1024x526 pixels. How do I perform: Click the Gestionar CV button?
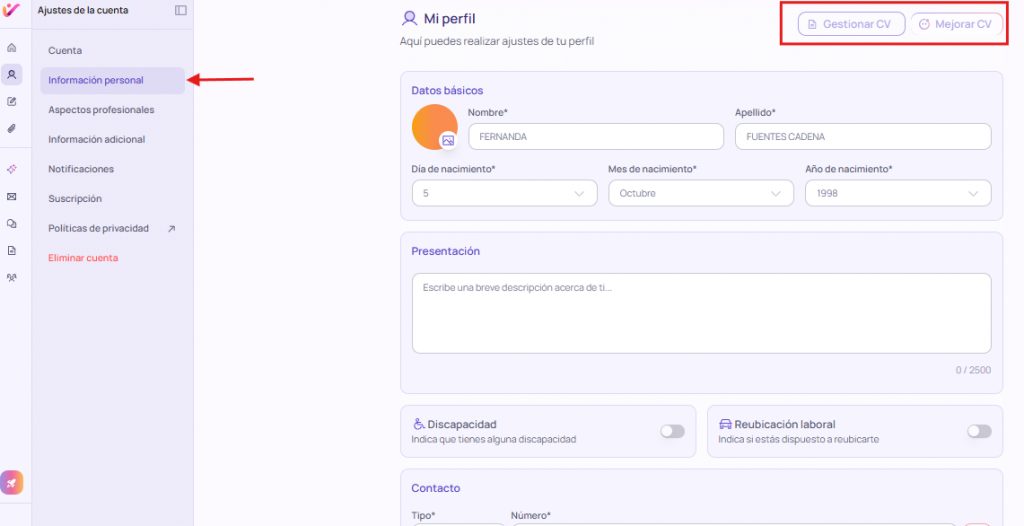coord(851,24)
